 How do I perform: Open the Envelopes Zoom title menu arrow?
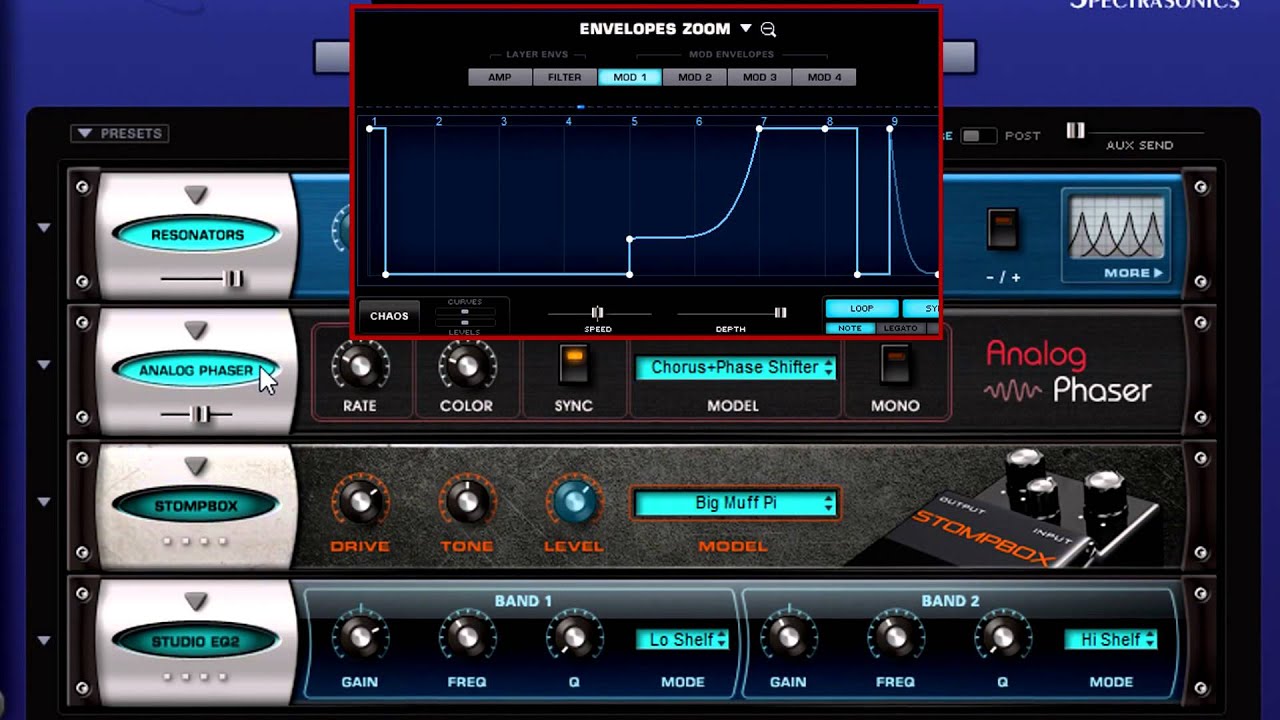(x=745, y=29)
